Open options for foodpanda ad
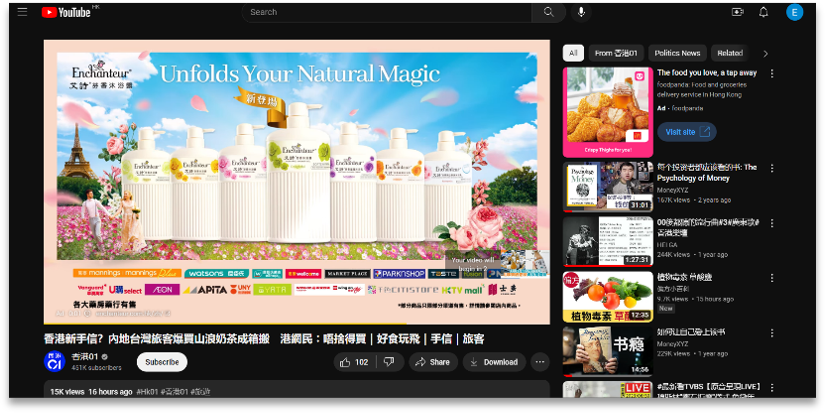Screen dimensions: 825x413 (771, 73)
